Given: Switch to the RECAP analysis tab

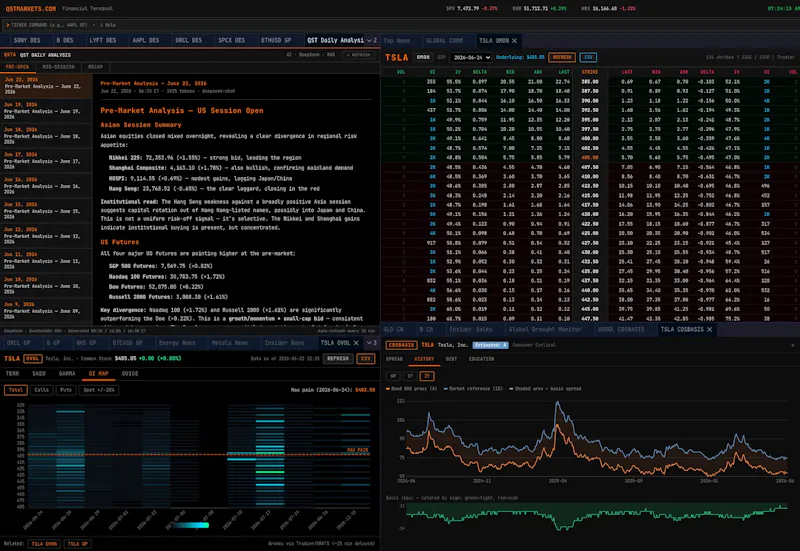Looking at the screenshot, I should click(x=95, y=67).
